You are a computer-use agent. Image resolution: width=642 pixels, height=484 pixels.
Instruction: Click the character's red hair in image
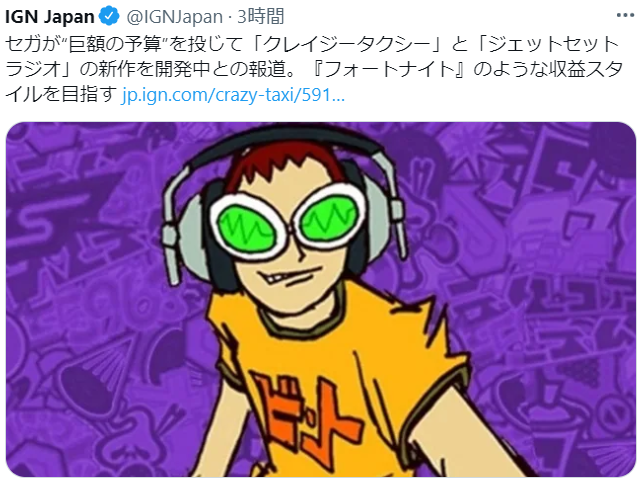tap(287, 164)
